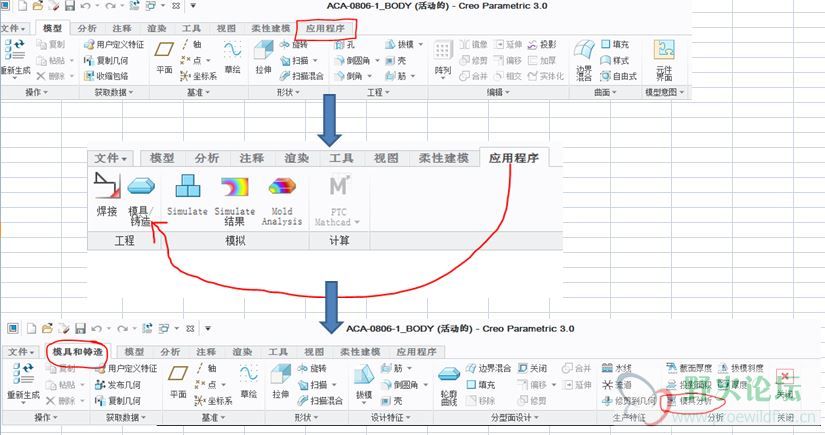Click the red 关闭 close button
The image size is (825, 435).
pos(784,384)
